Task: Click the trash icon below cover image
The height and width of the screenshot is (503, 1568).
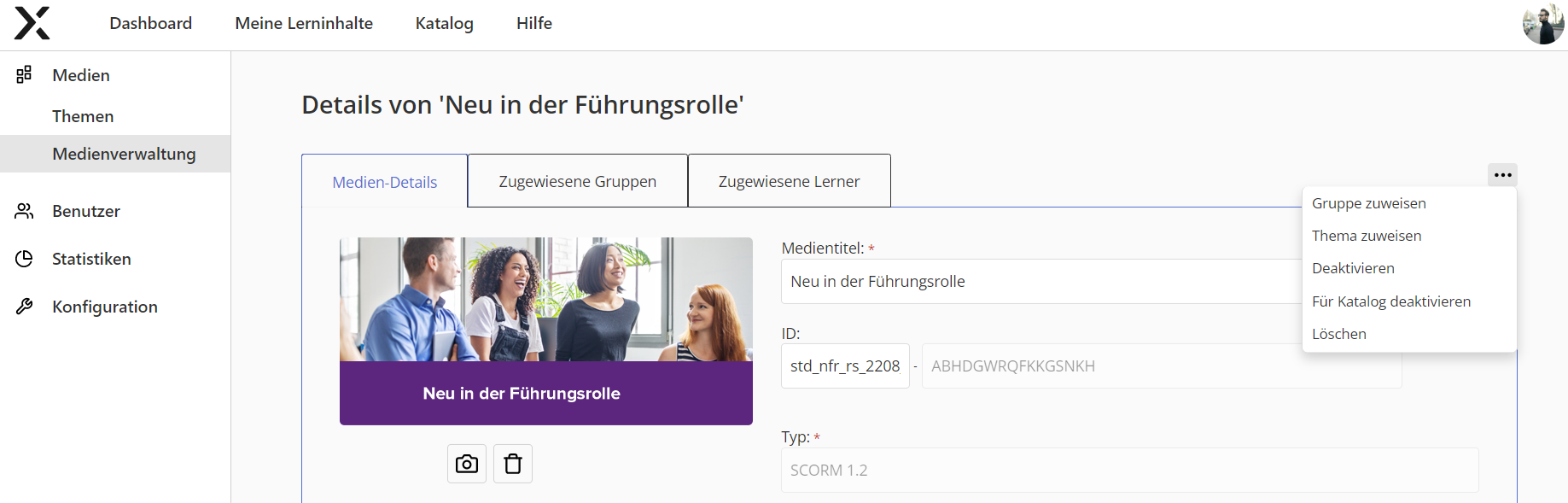Action: click(x=513, y=464)
